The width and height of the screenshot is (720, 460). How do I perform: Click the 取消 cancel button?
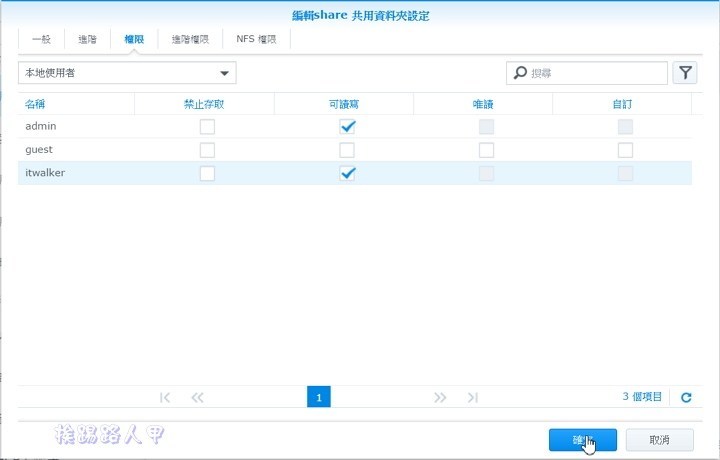point(659,440)
